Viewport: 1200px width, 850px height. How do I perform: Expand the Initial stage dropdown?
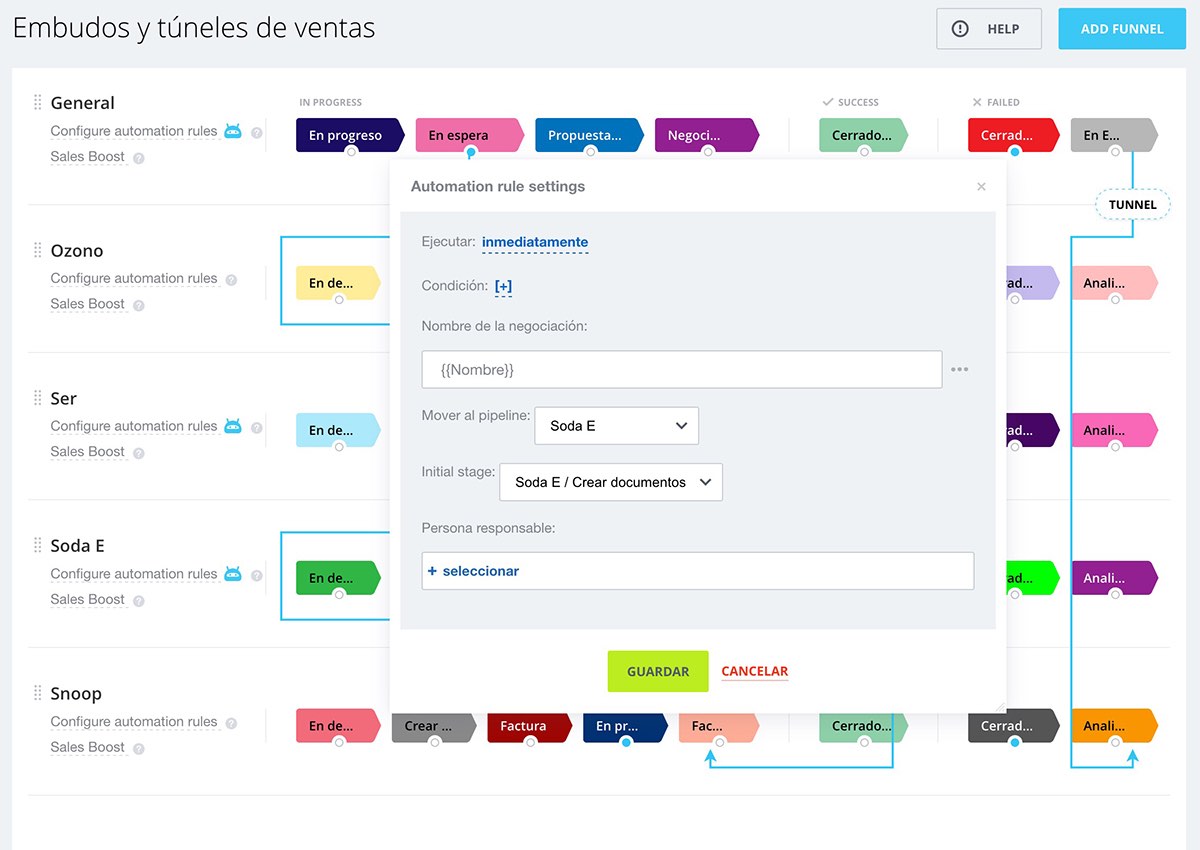610,482
